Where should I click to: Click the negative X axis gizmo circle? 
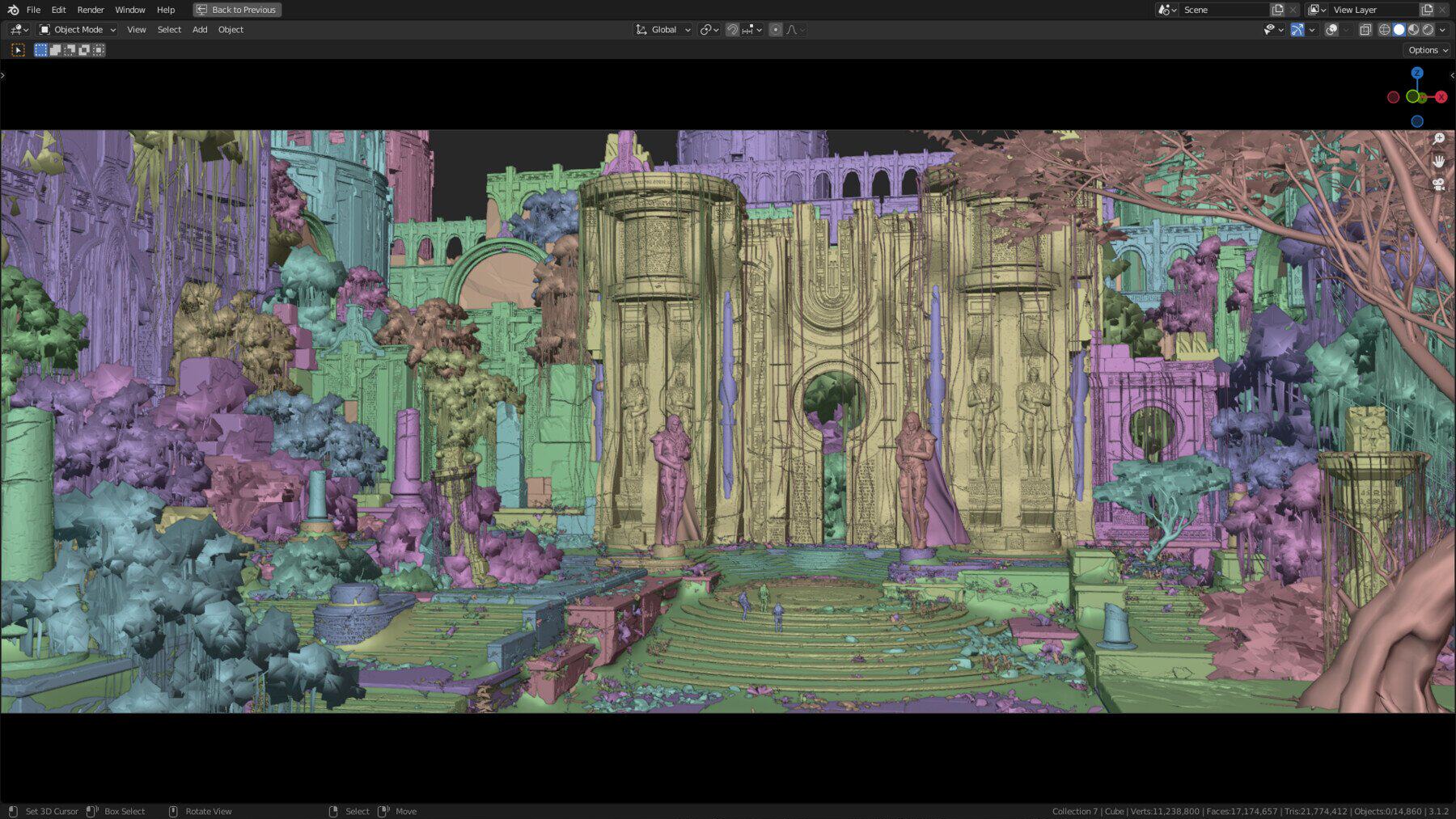point(1393,97)
